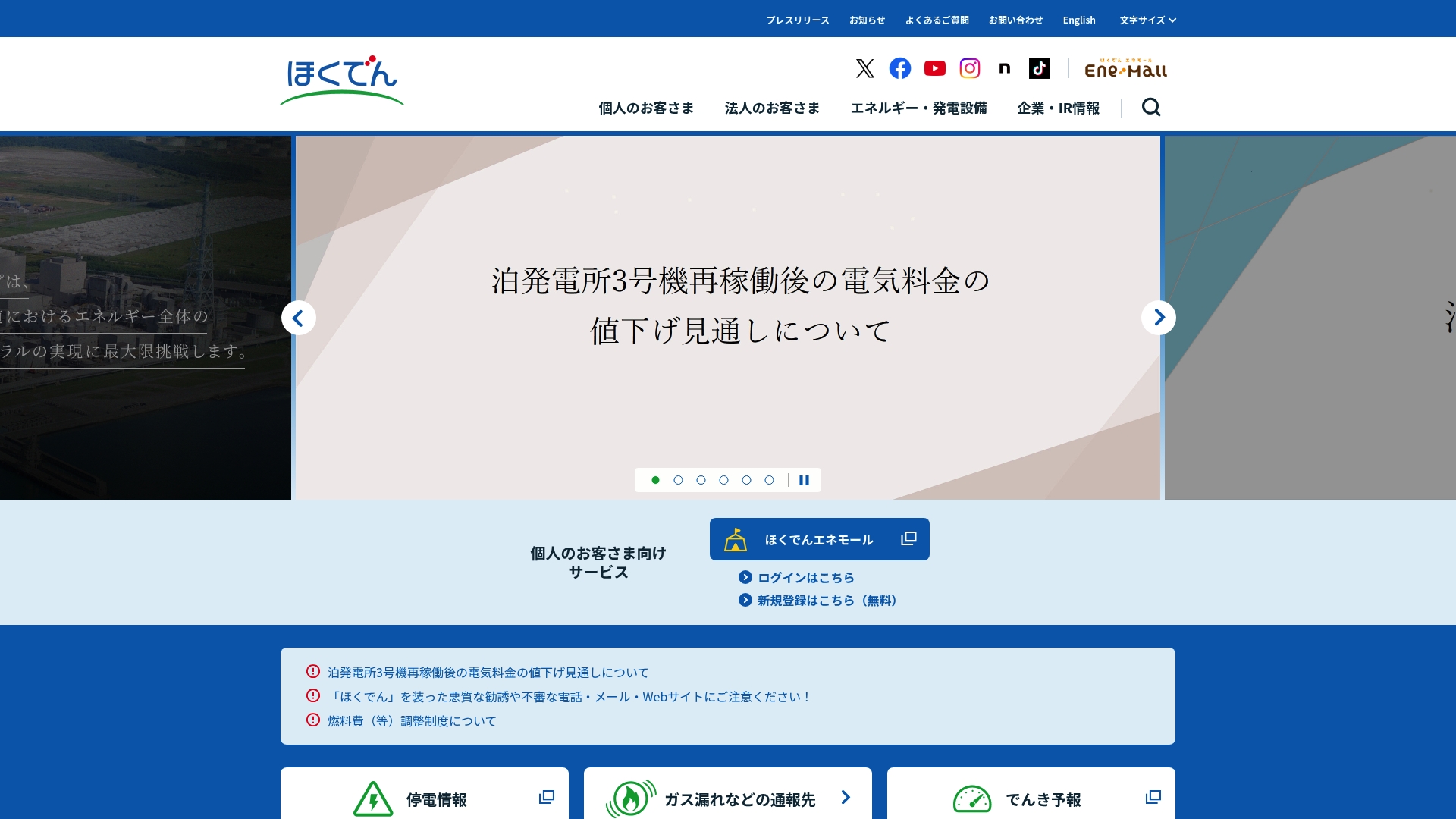1456x819 pixels.
Task: Open the お知らせ link
Action: point(868,20)
